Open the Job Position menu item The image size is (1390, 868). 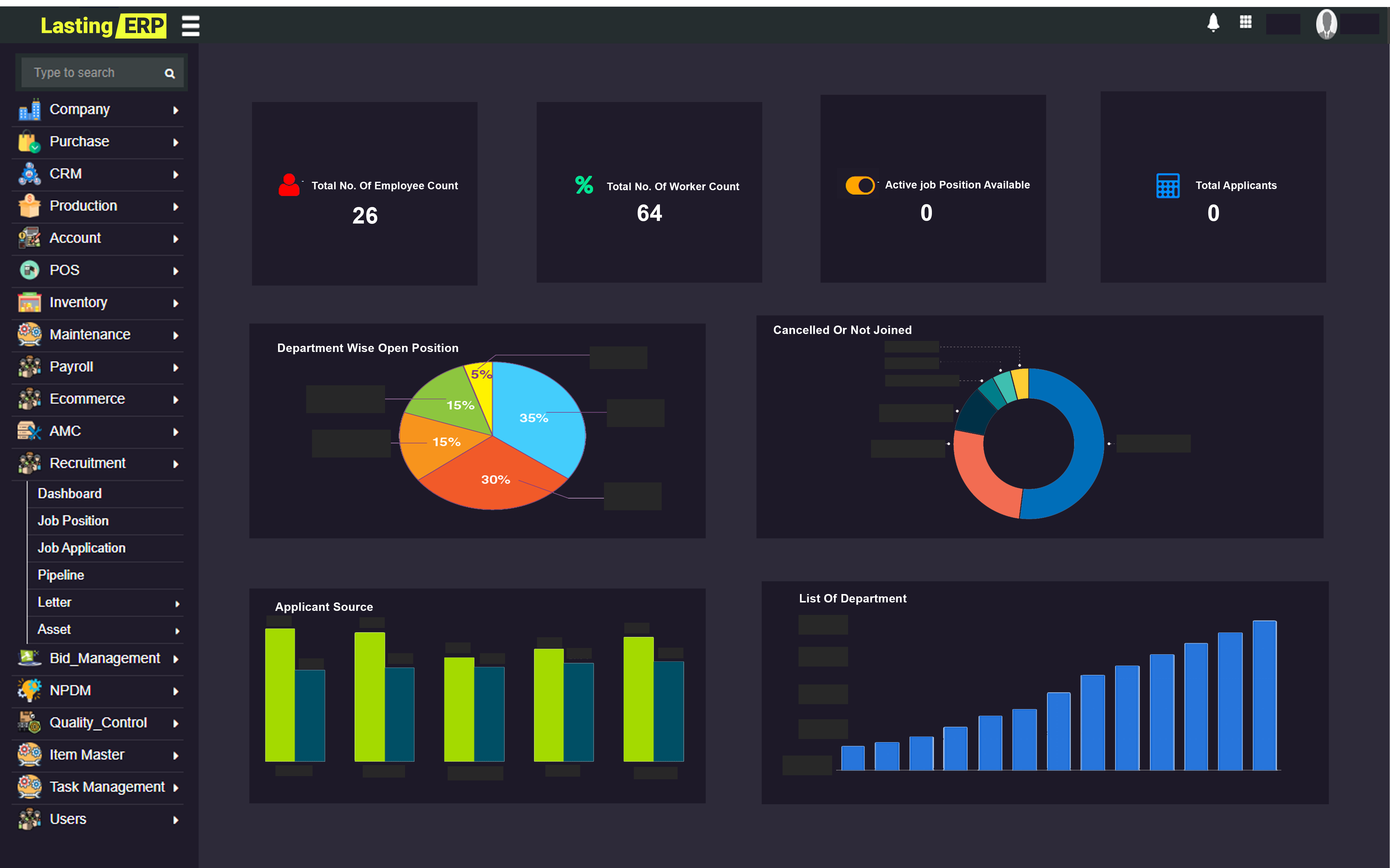tap(73, 521)
